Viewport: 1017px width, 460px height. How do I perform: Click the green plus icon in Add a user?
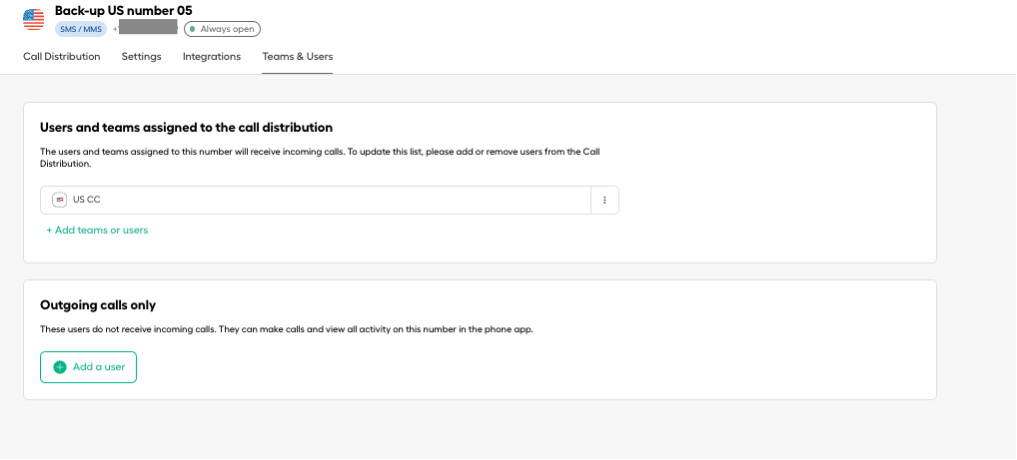[x=60, y=367]
